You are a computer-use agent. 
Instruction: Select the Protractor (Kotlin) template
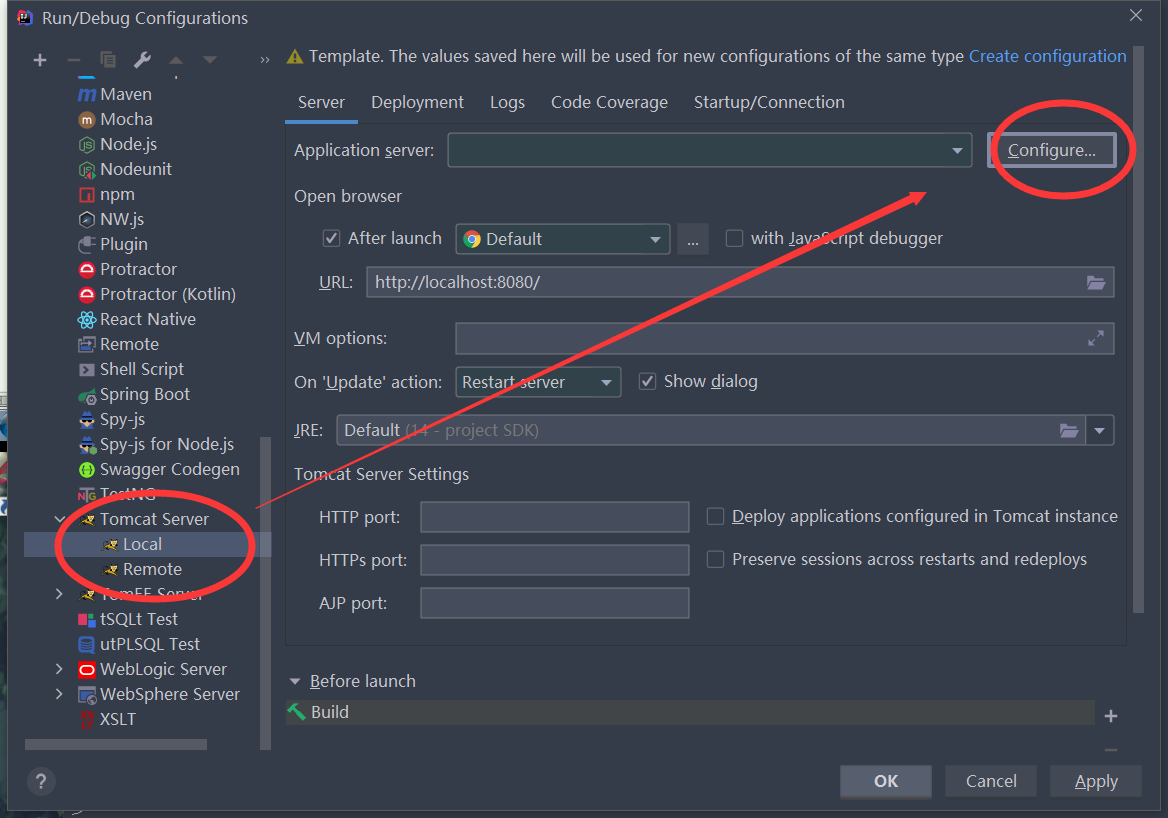pyautogui.click(x=168, y=294)
